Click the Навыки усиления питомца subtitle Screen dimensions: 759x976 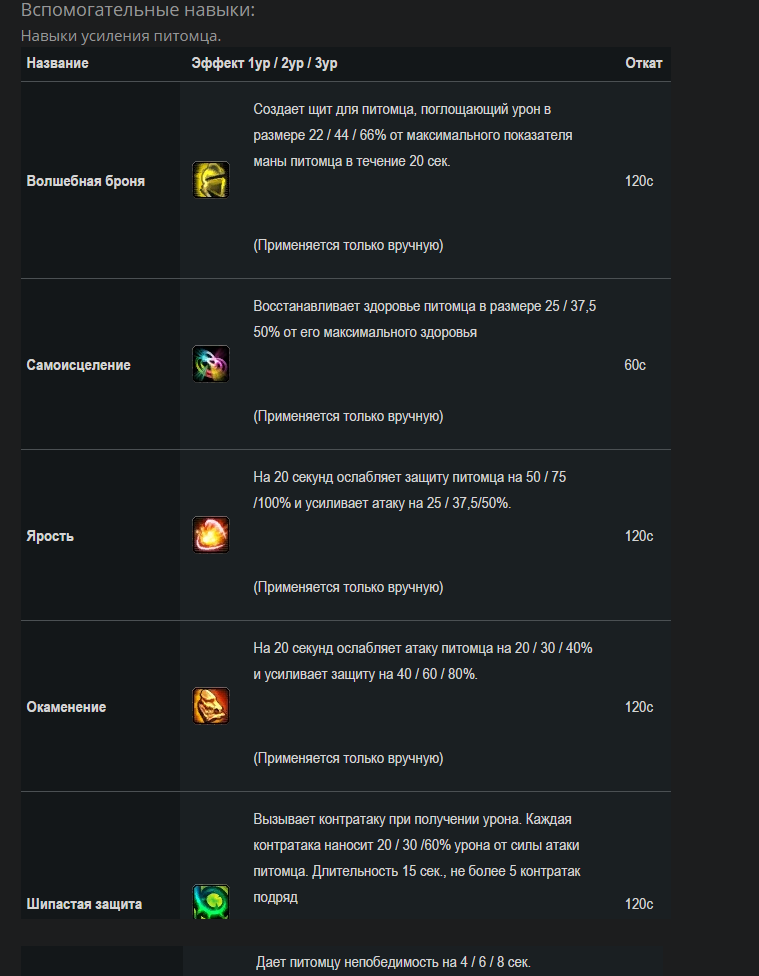click(x=121, y=36)
